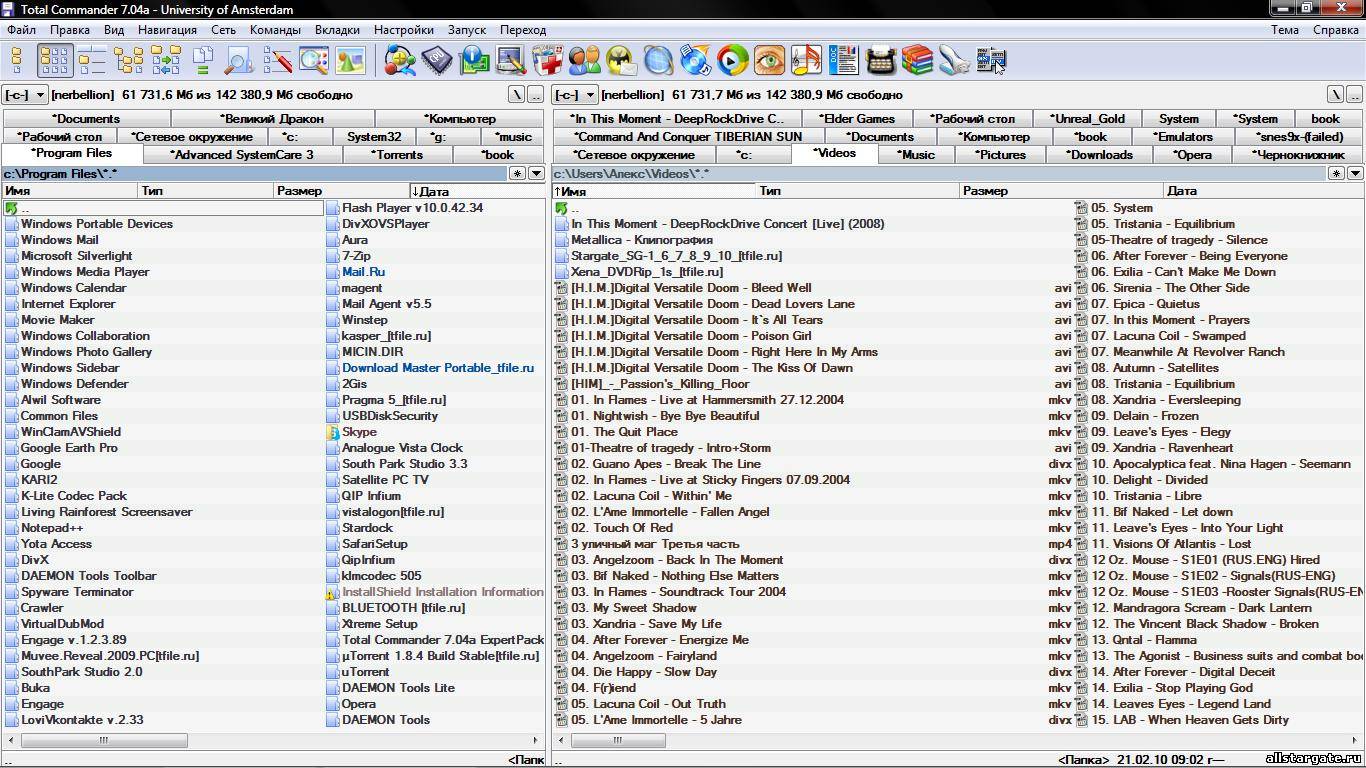Click the eye viewer icon in toolbar
Viewport: 1366px width, 768px height.
point(769,61)
